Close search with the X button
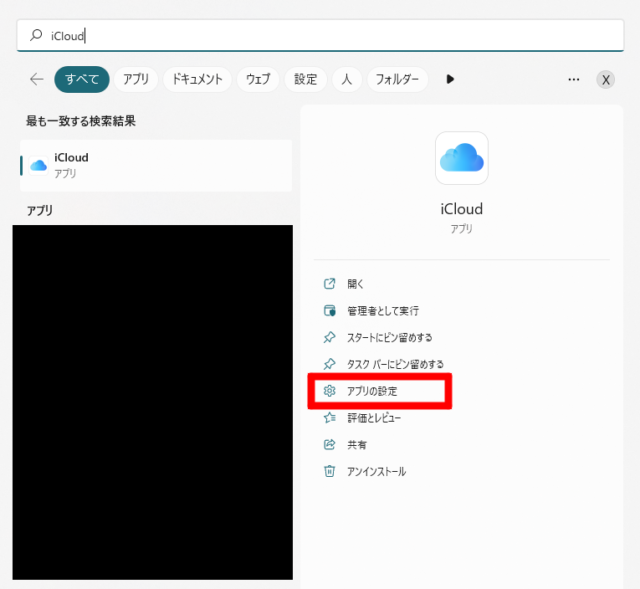 click(606, 80)
